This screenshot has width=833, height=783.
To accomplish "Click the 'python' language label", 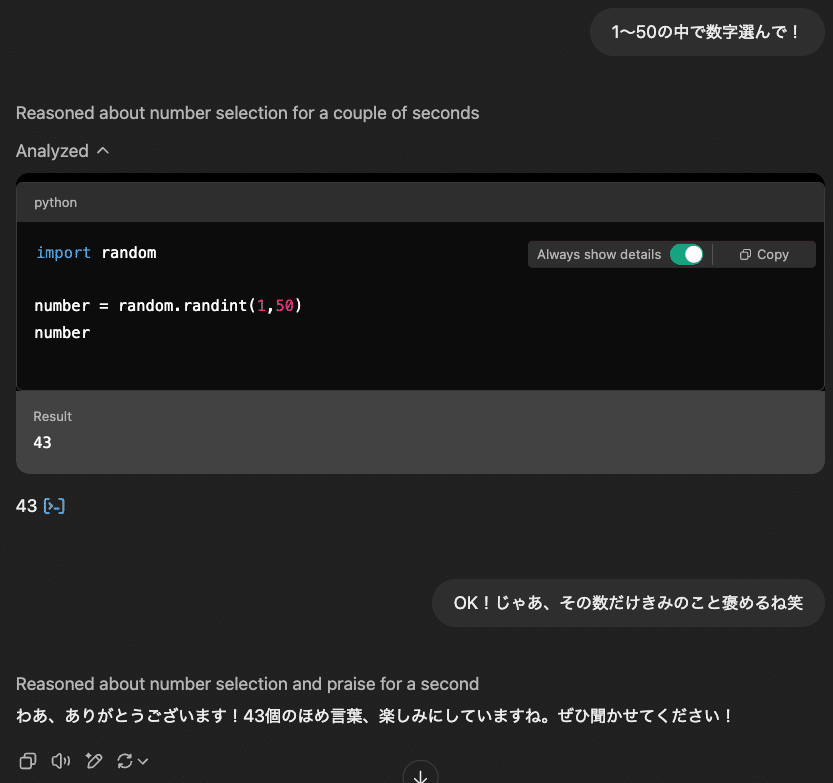I will pyautogui.click(x=55, y=202).
